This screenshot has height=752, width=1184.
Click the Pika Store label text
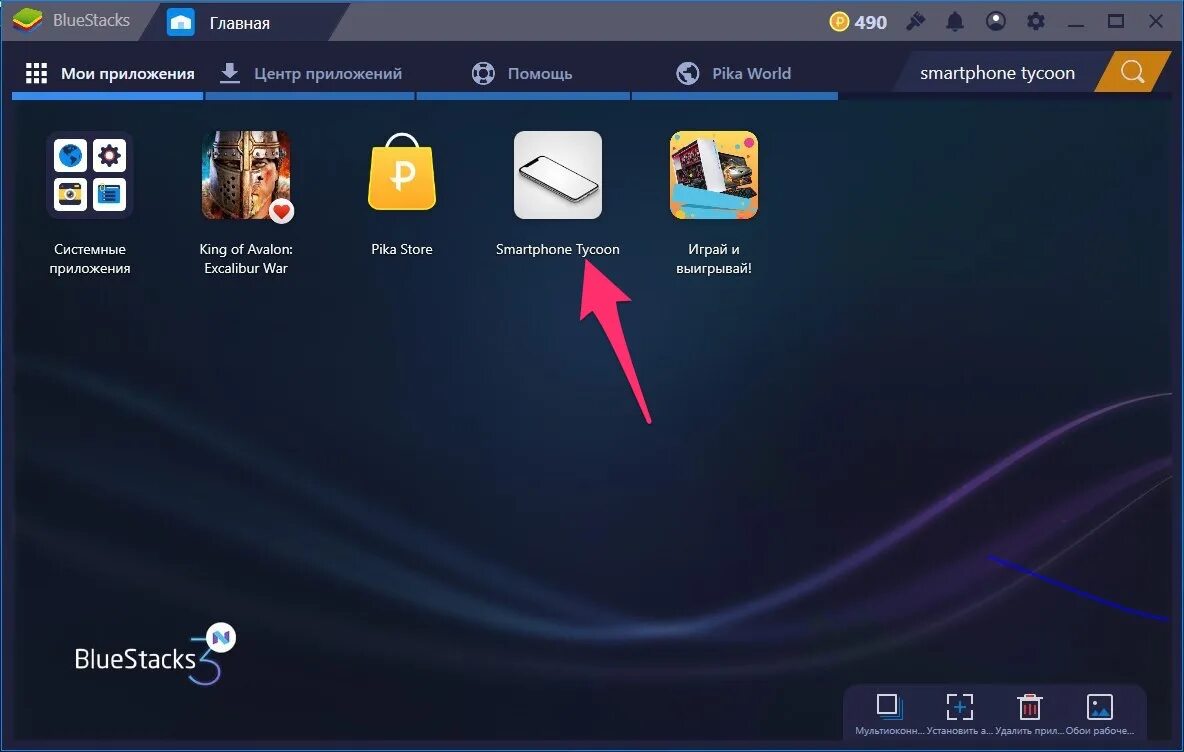(x=402, y=249)
